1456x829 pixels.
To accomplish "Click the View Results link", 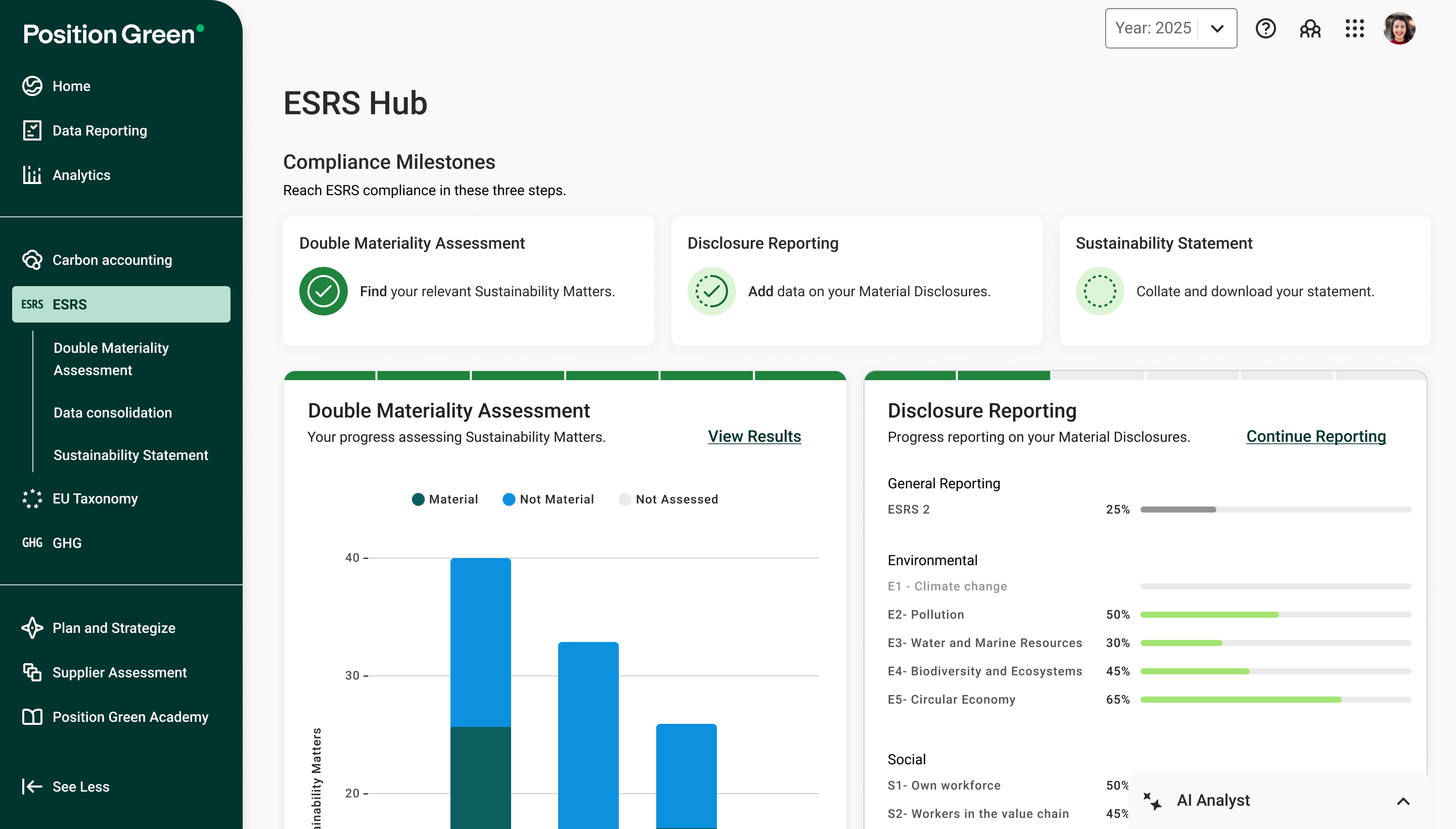I will click(x=754, y=436).
